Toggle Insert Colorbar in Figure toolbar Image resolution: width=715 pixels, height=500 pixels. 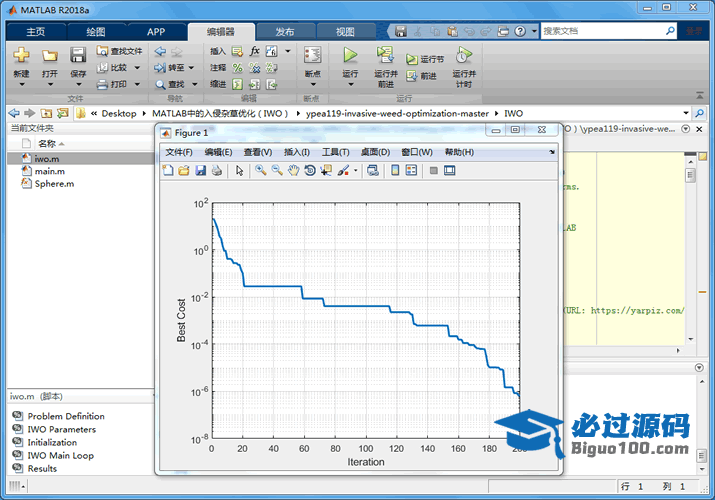(395, 171)
